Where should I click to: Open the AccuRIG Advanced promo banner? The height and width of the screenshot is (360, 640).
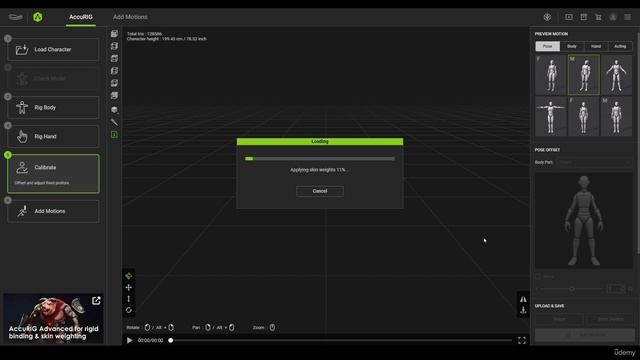[53, 318]
